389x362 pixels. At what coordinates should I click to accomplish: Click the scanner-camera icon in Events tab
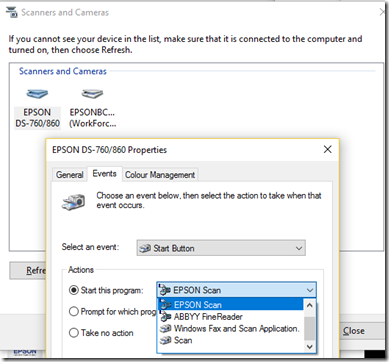point(73,202)
